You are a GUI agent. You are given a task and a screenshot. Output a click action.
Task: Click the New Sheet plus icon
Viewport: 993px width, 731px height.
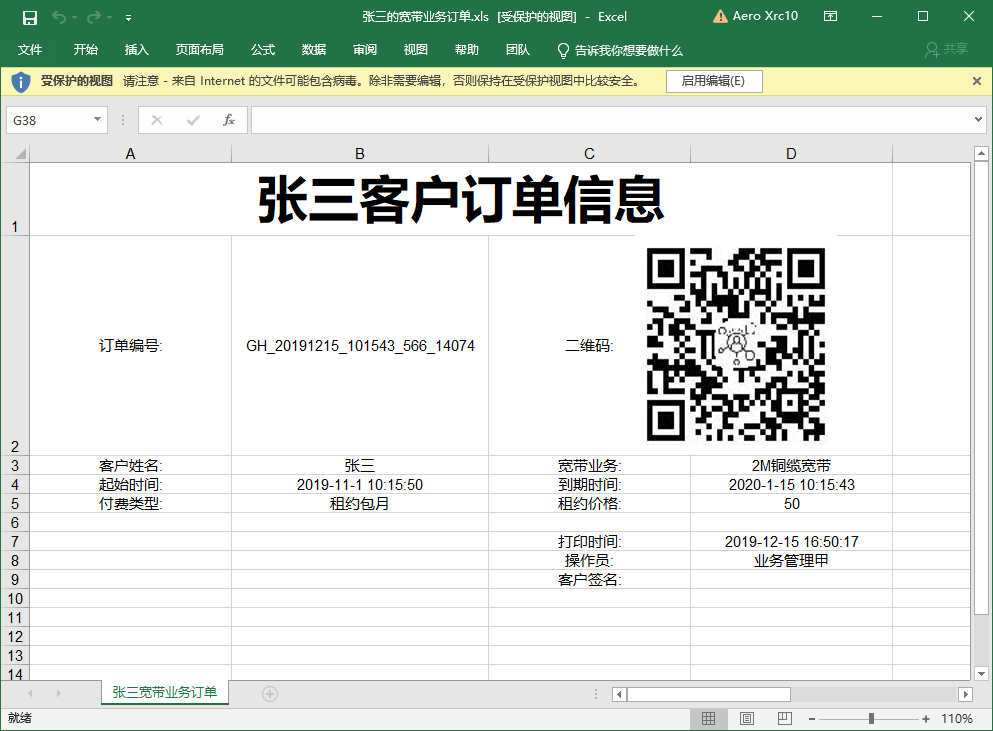pyautogui.click(x=270, y=694)
